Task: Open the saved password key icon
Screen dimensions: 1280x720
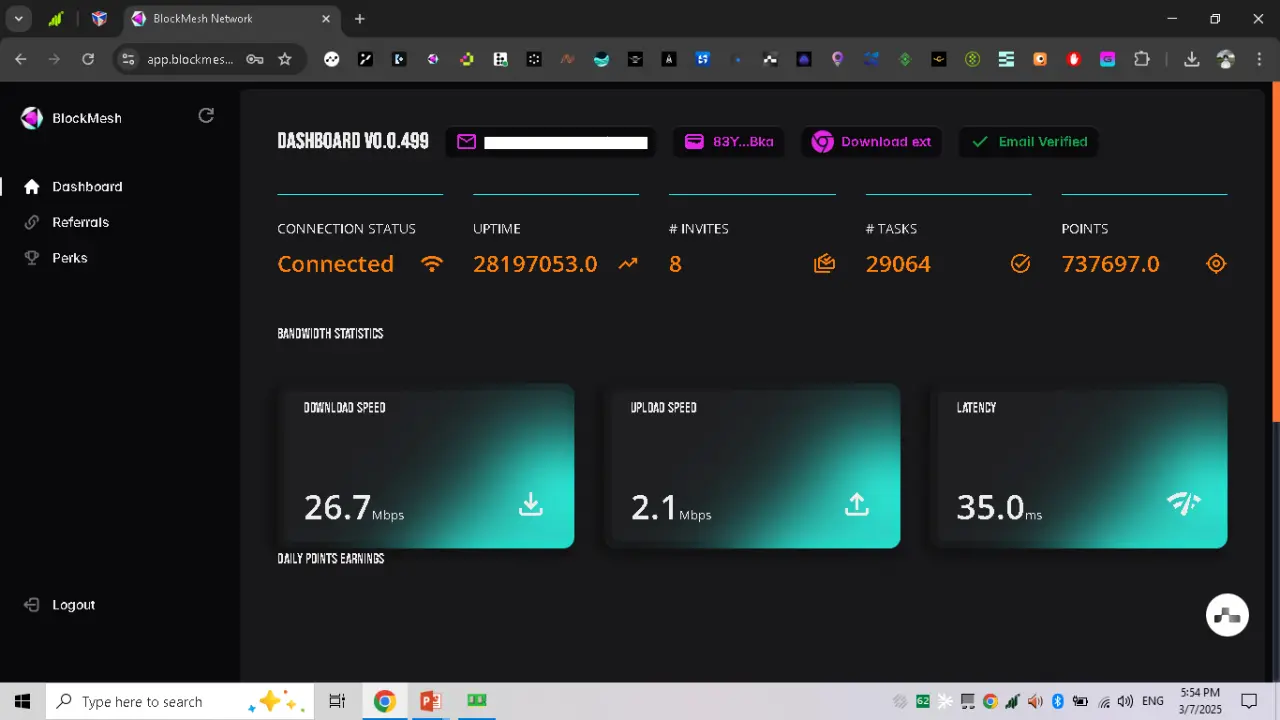Action: coord(255,59)
